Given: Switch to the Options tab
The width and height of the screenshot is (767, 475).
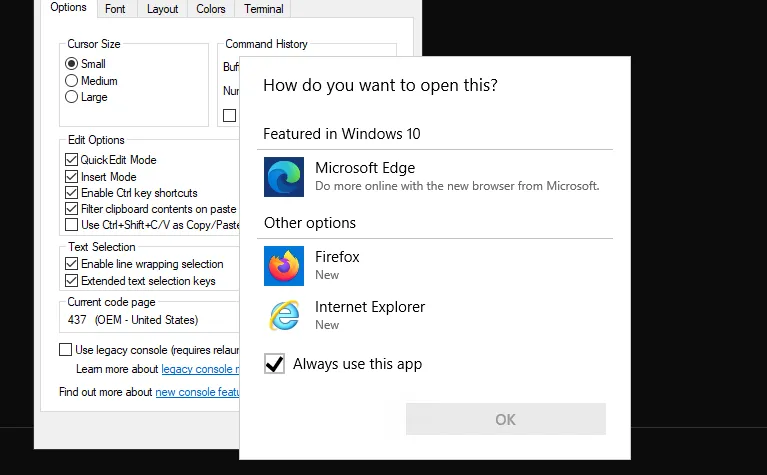Looking at the screenshot, I should (x=68, y=8).
